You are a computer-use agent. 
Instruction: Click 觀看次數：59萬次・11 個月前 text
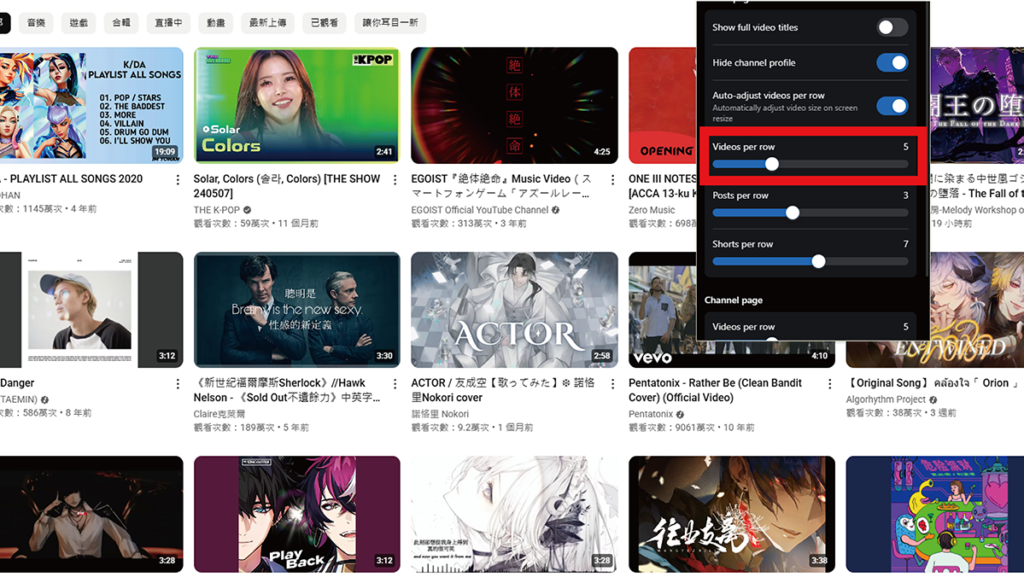[256, 224]
